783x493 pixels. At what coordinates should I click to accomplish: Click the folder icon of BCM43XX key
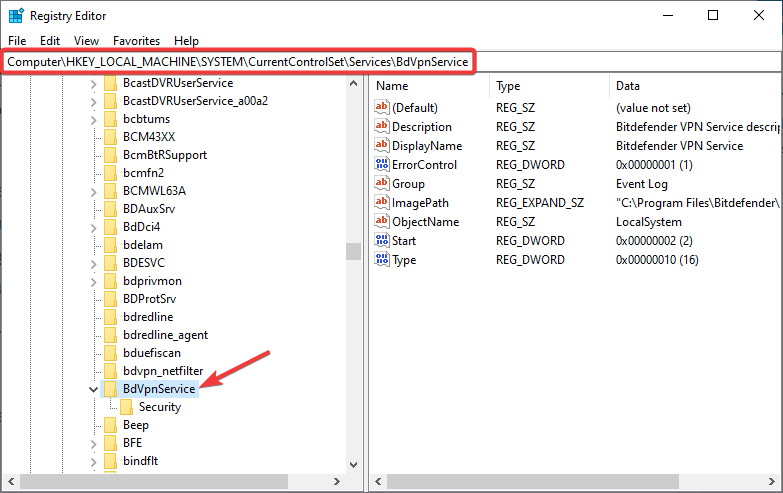pos(110,137)
